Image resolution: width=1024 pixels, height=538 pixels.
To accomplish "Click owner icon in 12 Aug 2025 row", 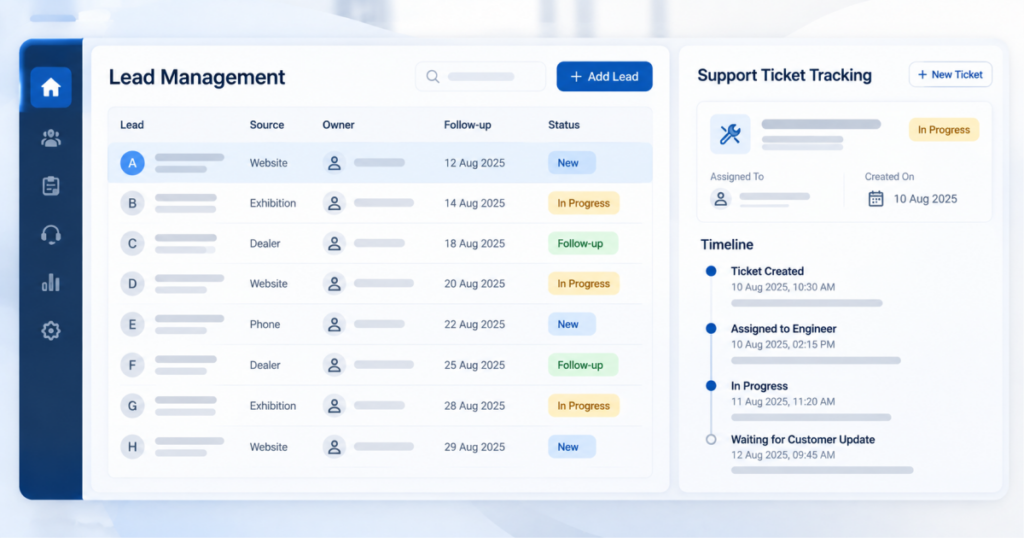I will tap(334, 163).
